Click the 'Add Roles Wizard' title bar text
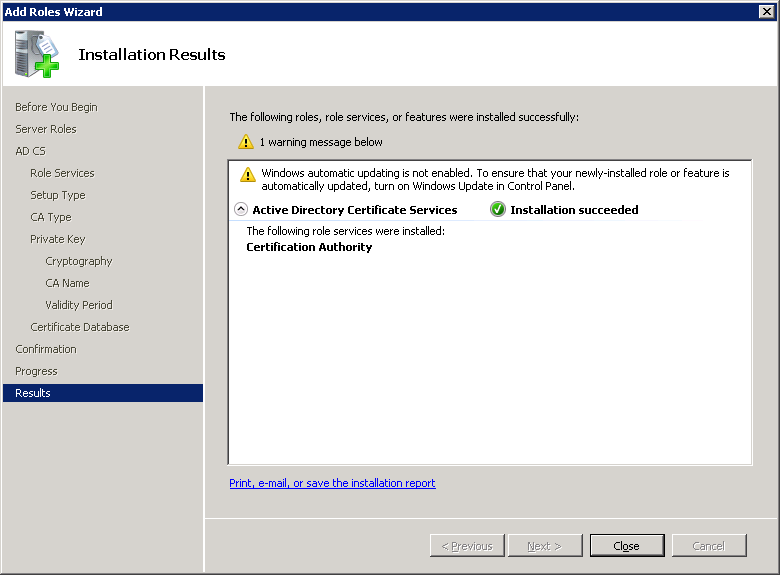Image resolution: width=780 pixels, height=575 pixels. [53, 11]
